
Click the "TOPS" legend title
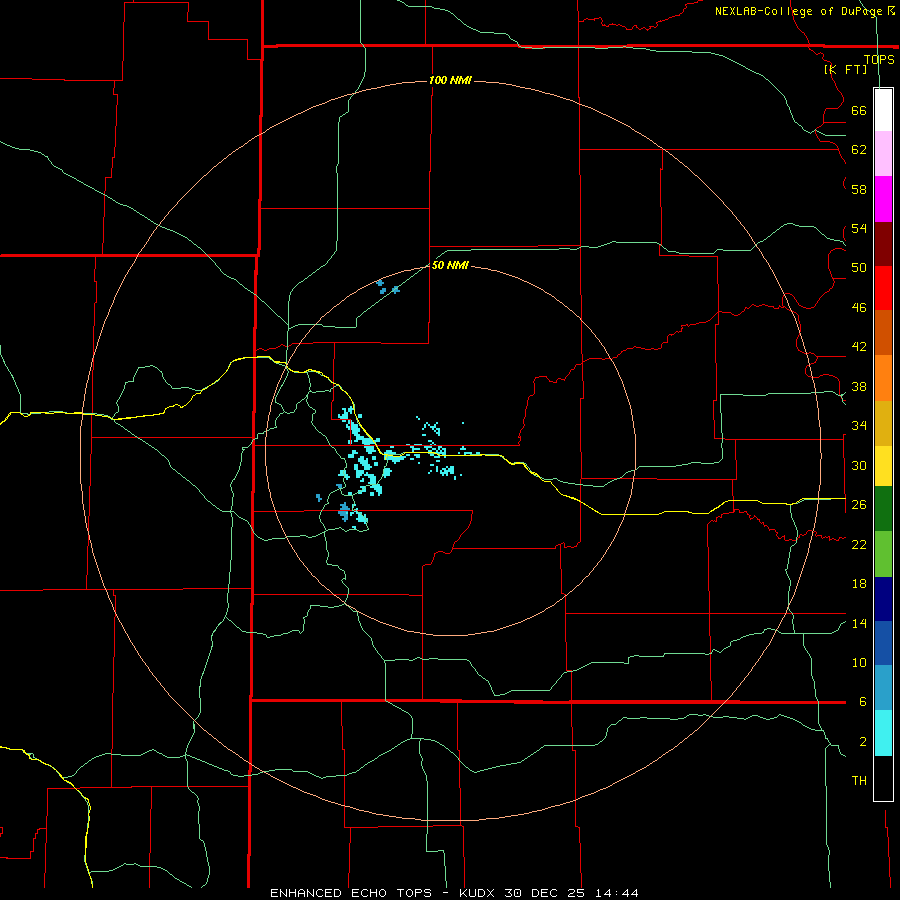click(x=879, y=59)
